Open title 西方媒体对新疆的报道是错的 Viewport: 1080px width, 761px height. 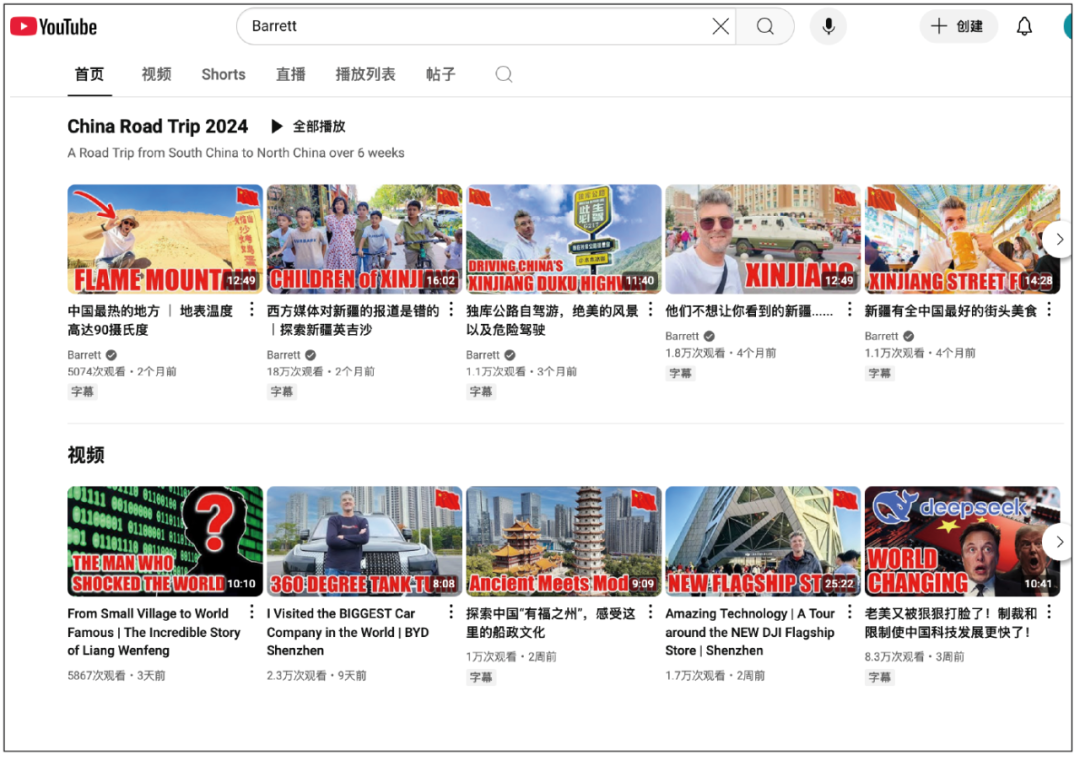pyautogui.click(x=353, y=320)
